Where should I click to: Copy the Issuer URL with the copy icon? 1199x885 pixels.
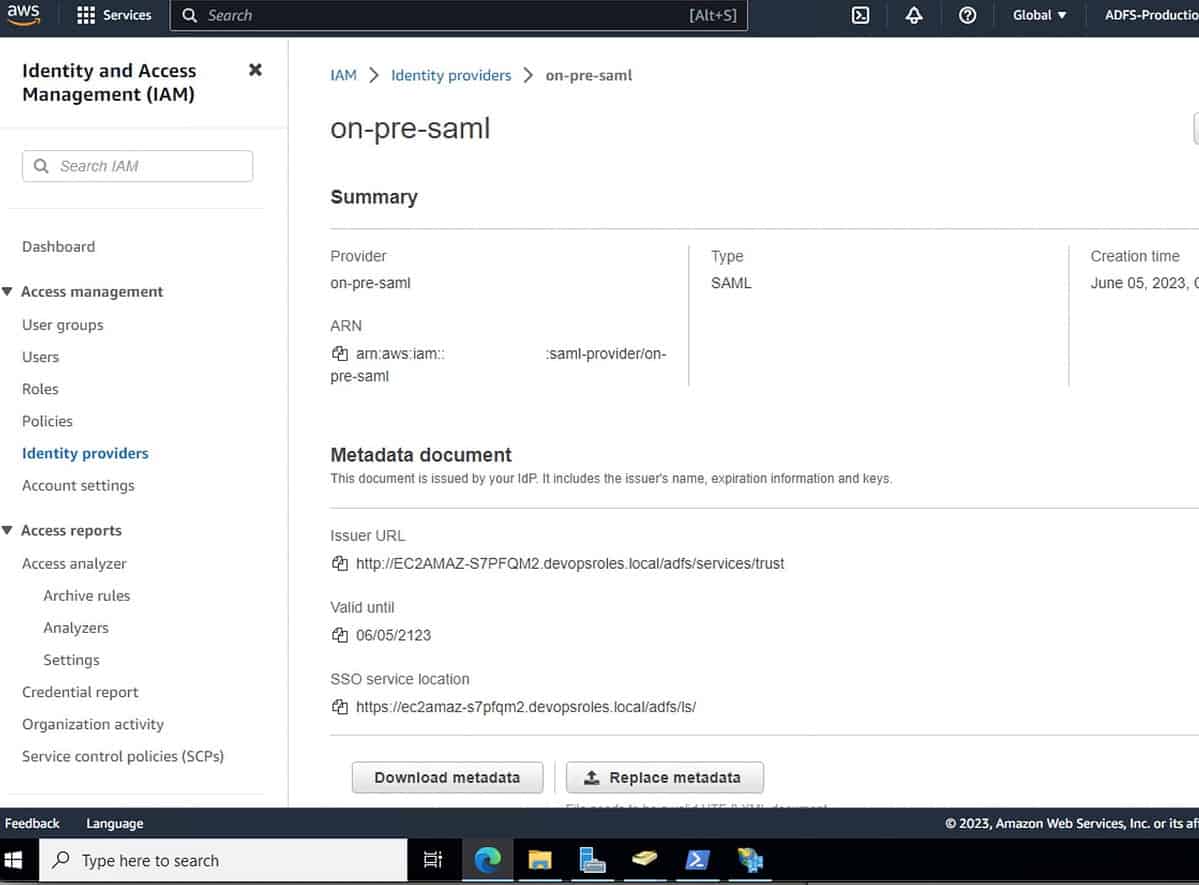click(339, 563)
